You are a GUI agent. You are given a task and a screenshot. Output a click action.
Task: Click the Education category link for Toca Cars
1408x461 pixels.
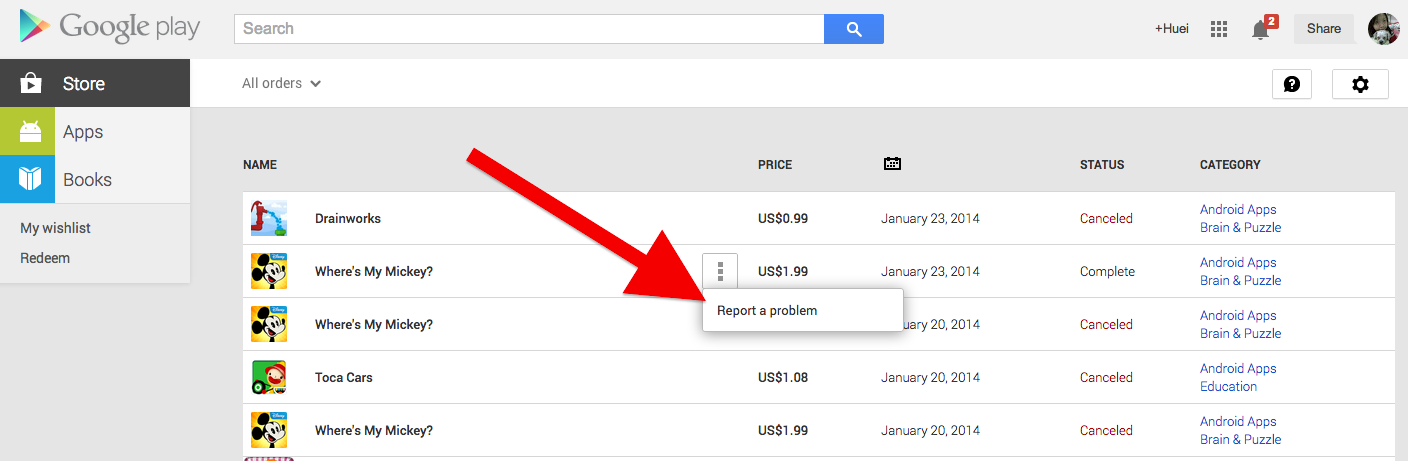(x=1228, y=386)
